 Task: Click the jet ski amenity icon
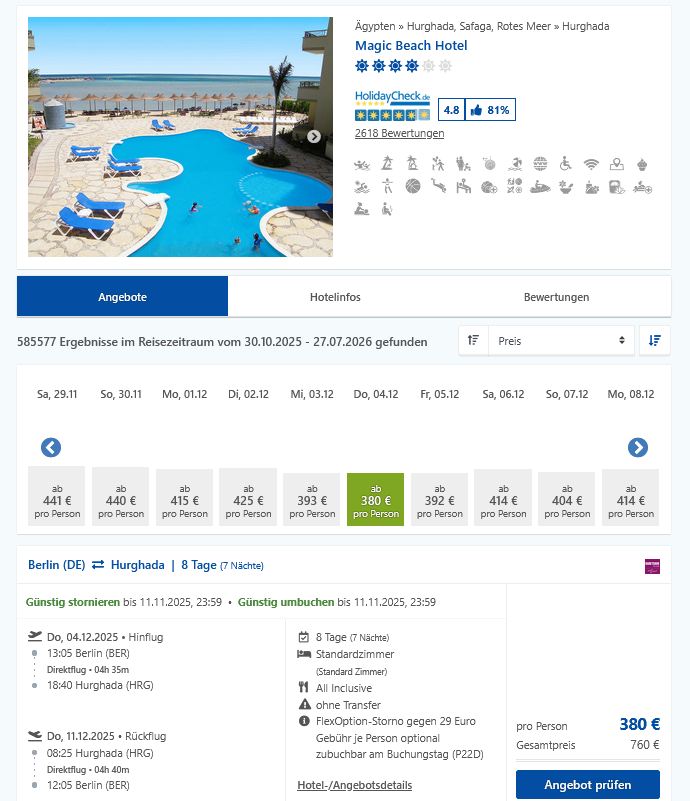[540, 186]
